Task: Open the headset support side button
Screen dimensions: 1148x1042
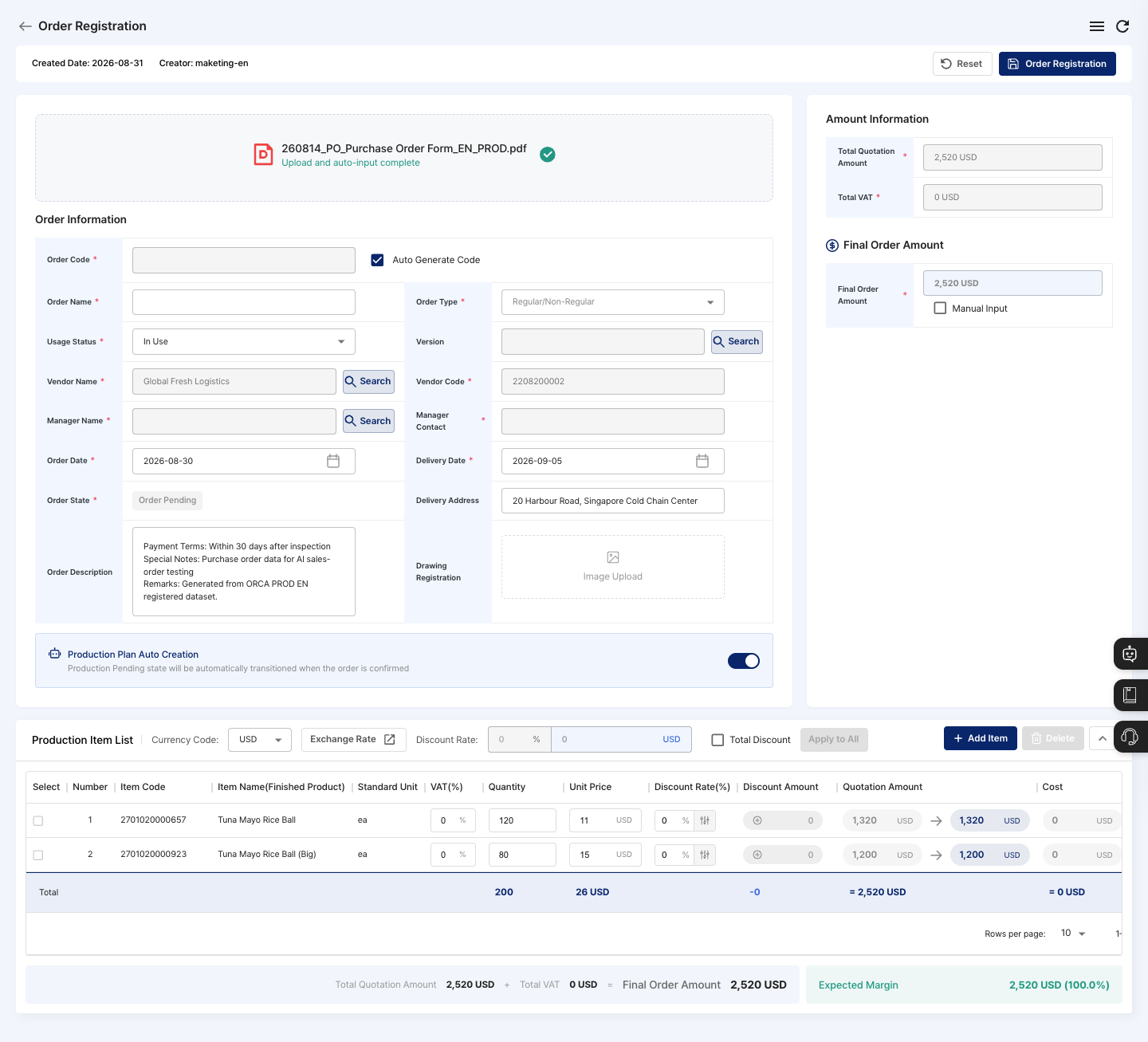Action: coord(1130,737)
